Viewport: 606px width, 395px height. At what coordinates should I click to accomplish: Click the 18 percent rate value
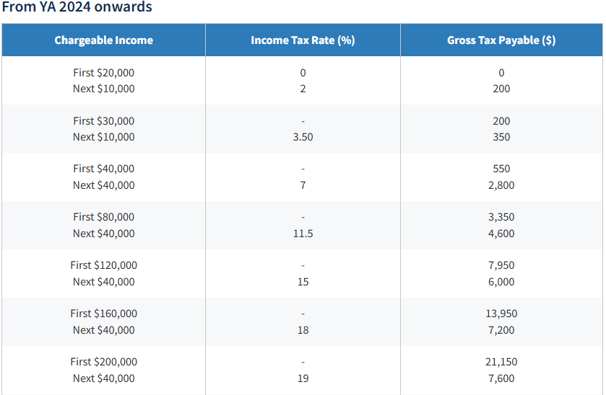click(303, 330)
